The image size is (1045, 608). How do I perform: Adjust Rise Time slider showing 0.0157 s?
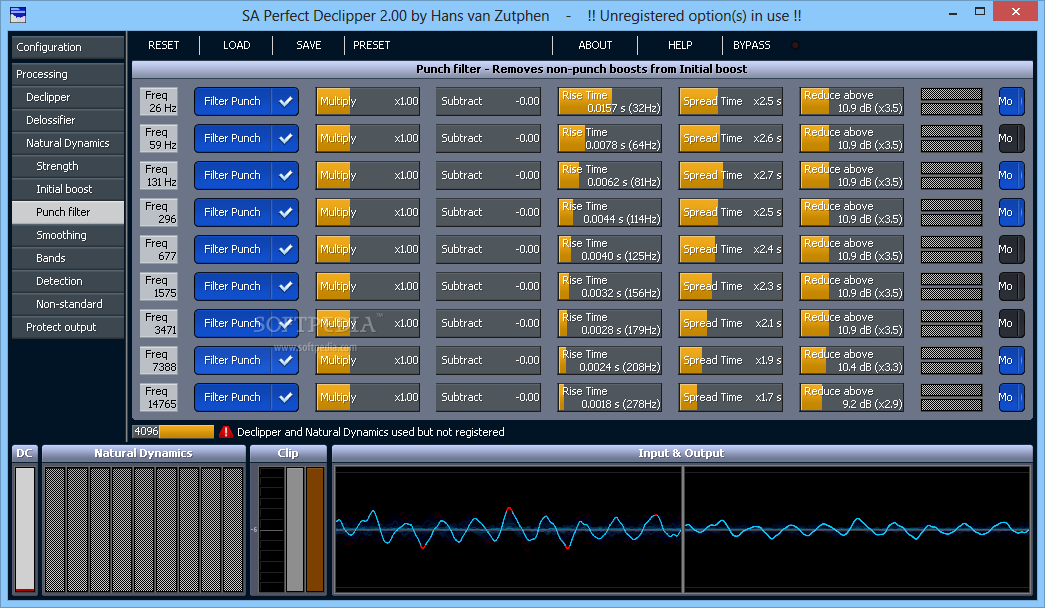pyautogui.click(x=610, y=101)
